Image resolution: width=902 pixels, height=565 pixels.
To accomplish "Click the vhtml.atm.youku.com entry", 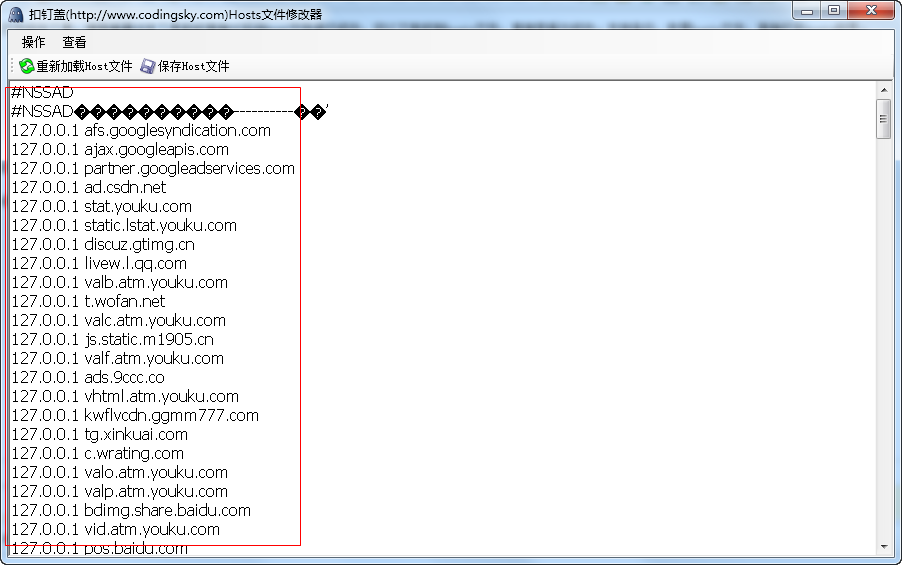I will tap(125, 396).
